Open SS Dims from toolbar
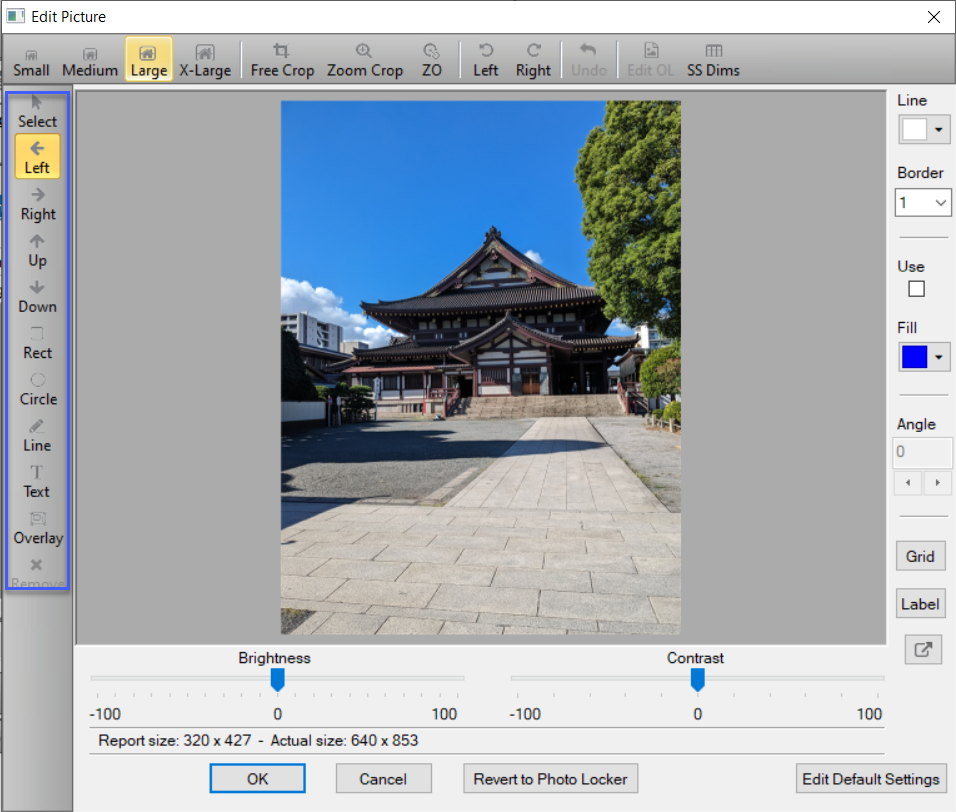Image resolution: width=956 pixels, height=812 pixels. (x=713, y=60)
